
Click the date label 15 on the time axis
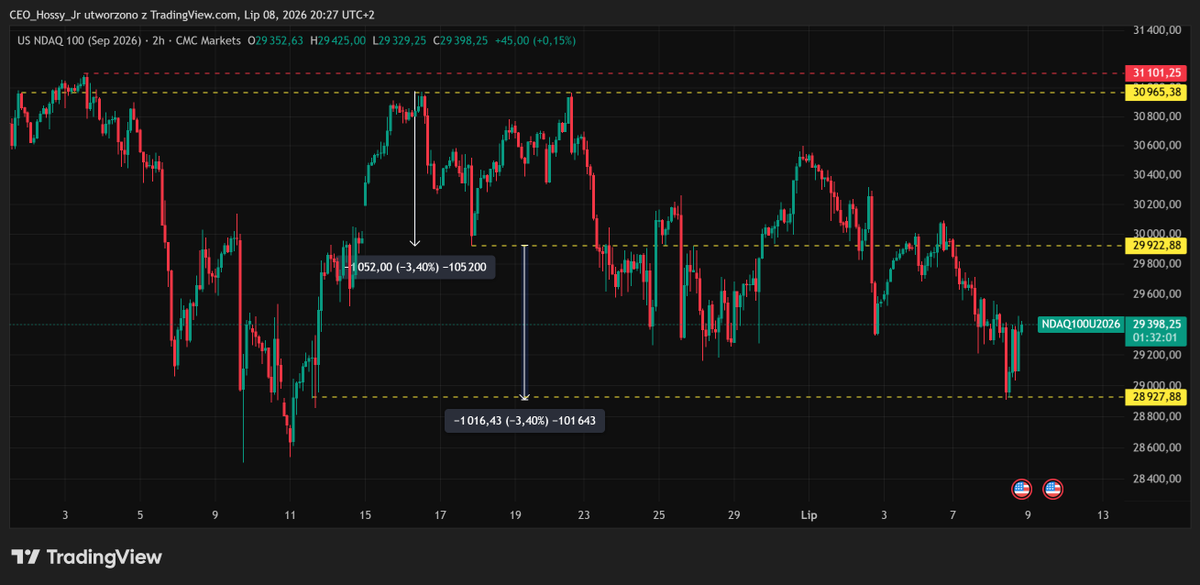tap(365, 516)
